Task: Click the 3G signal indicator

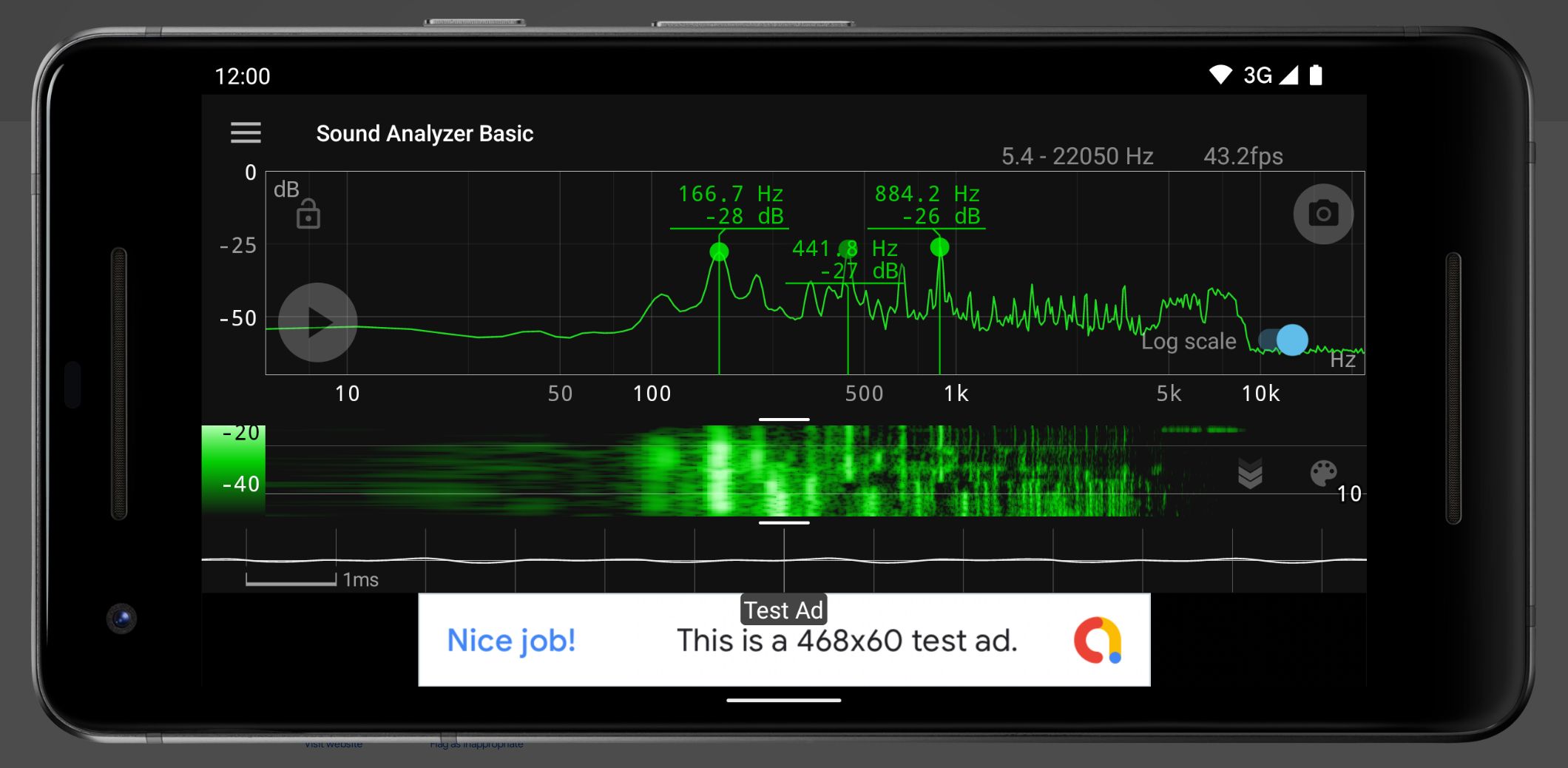Action: (1271, 75)
